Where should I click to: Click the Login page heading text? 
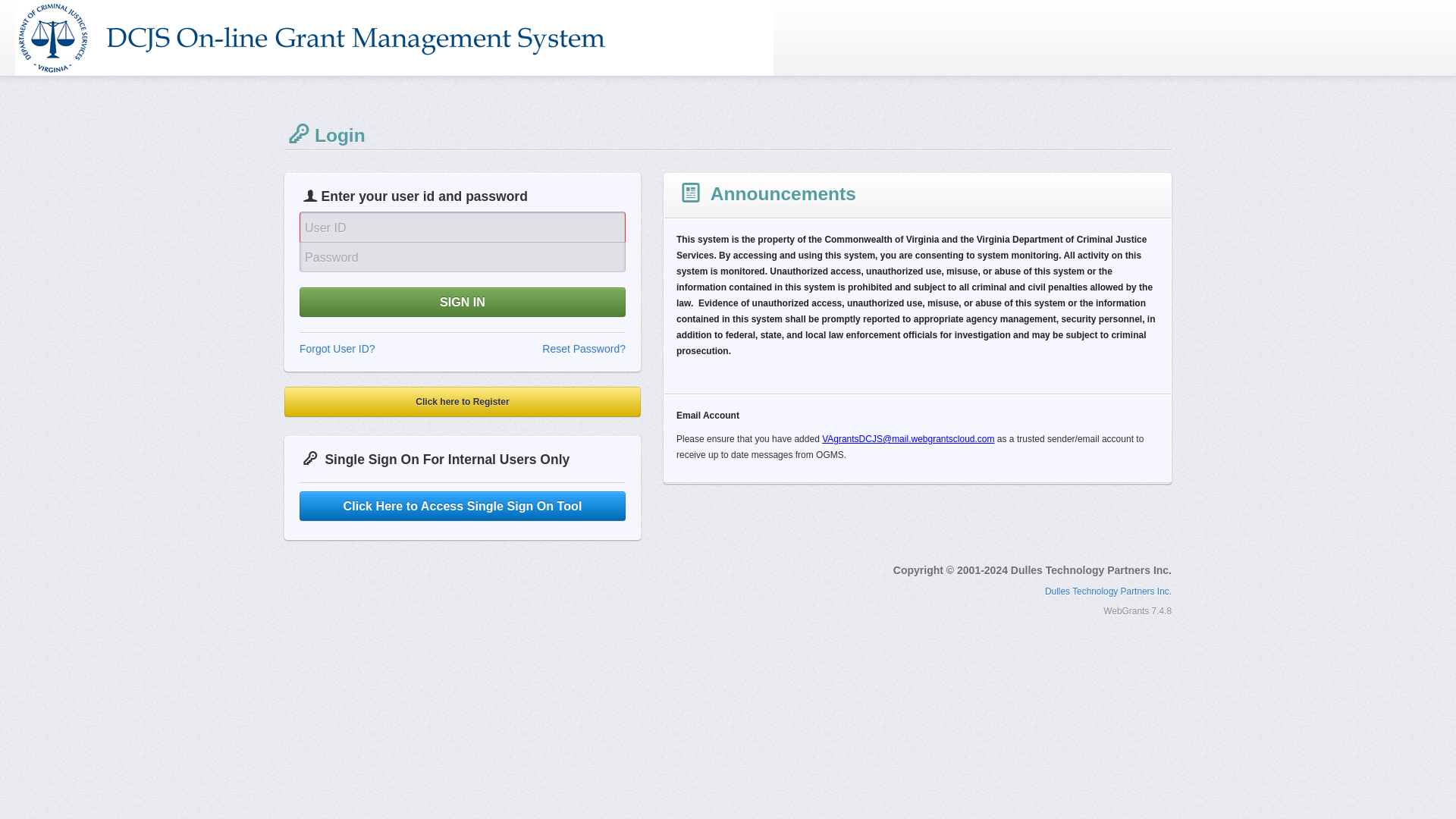click(x=340, y=136)
